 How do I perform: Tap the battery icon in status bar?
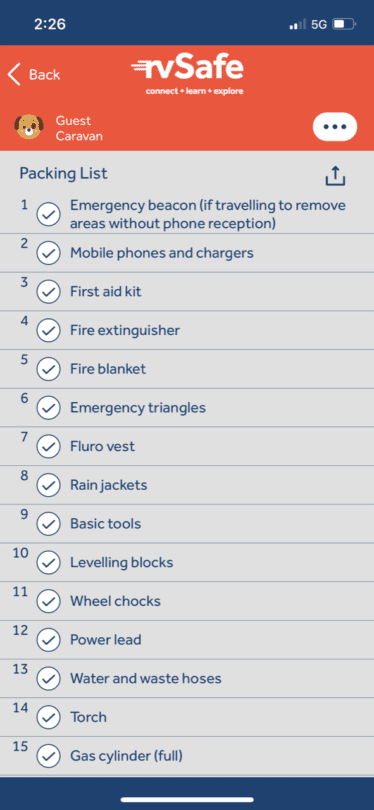click(344, 24)
